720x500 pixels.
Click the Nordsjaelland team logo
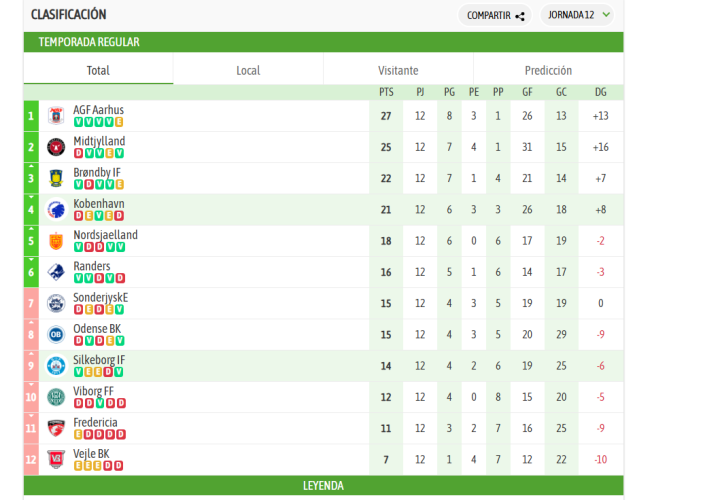56,241
